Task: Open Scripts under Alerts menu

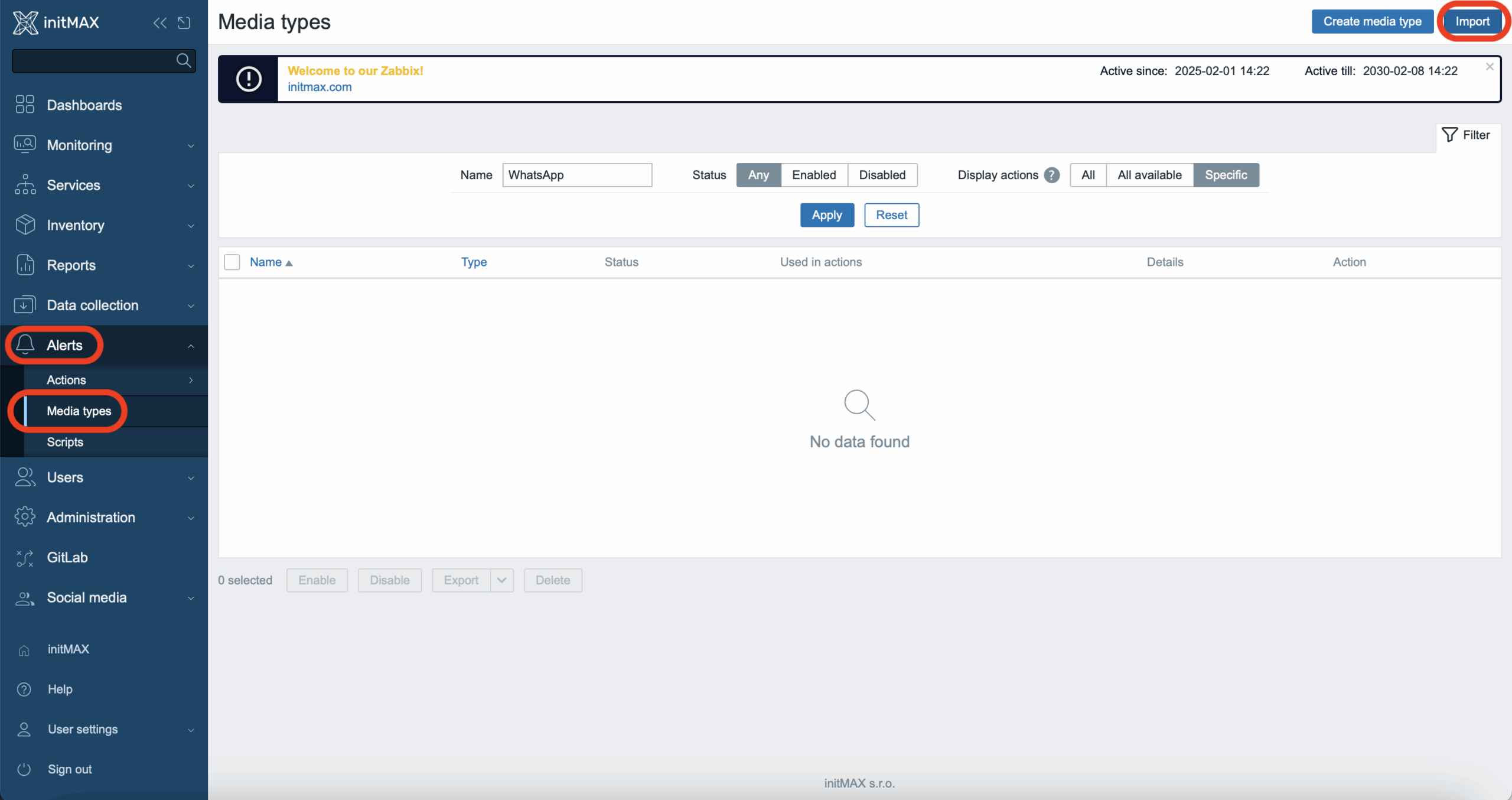Action: click(65, 442)
